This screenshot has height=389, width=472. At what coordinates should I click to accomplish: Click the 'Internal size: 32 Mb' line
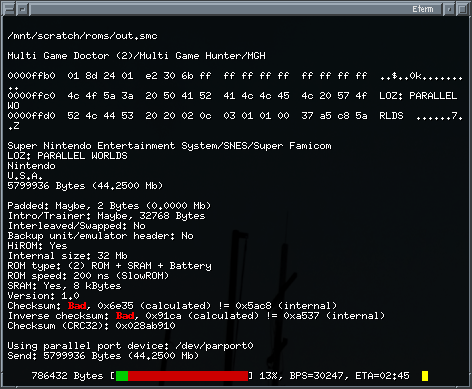pos(67,256)
